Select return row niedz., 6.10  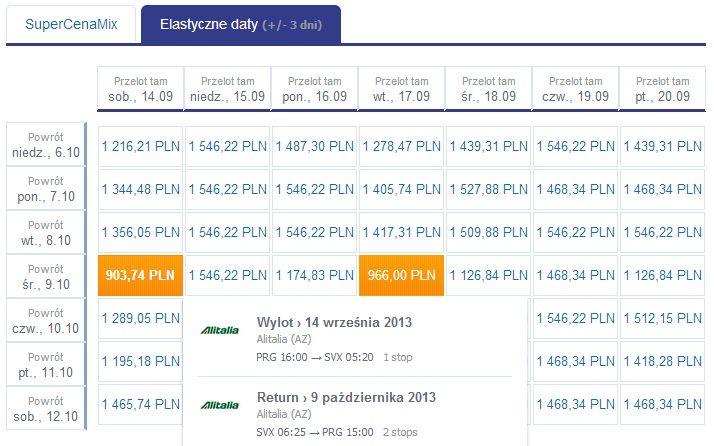point(46,144)
